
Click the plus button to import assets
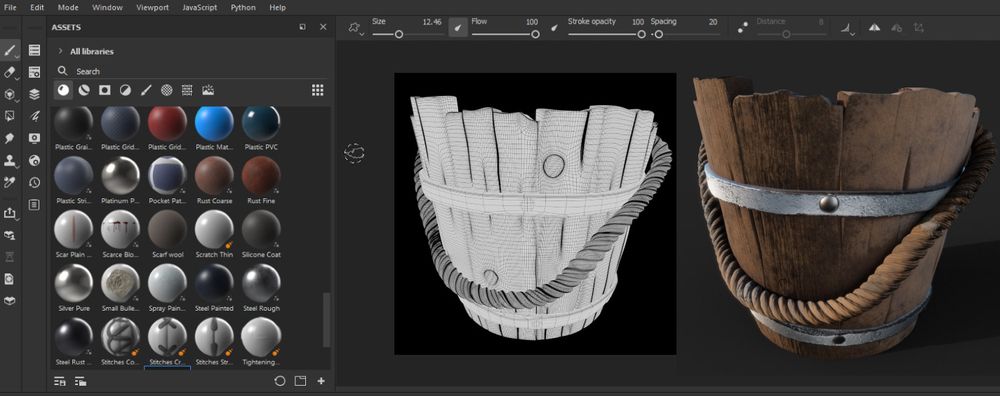(321, 381)
